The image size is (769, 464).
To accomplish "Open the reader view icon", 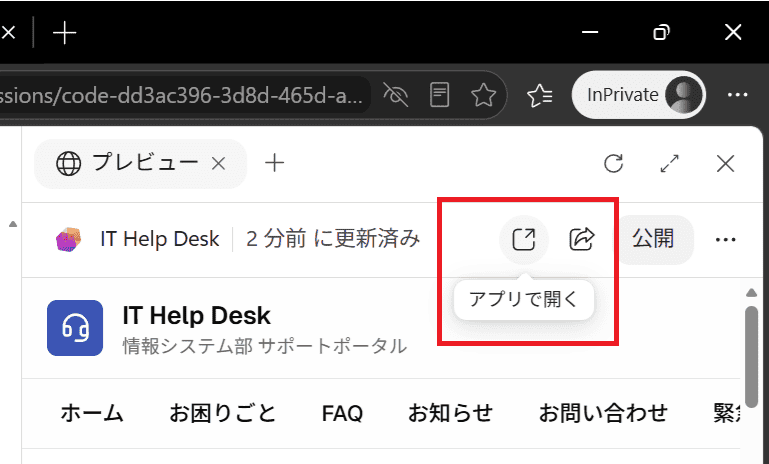I will point(439,95).
